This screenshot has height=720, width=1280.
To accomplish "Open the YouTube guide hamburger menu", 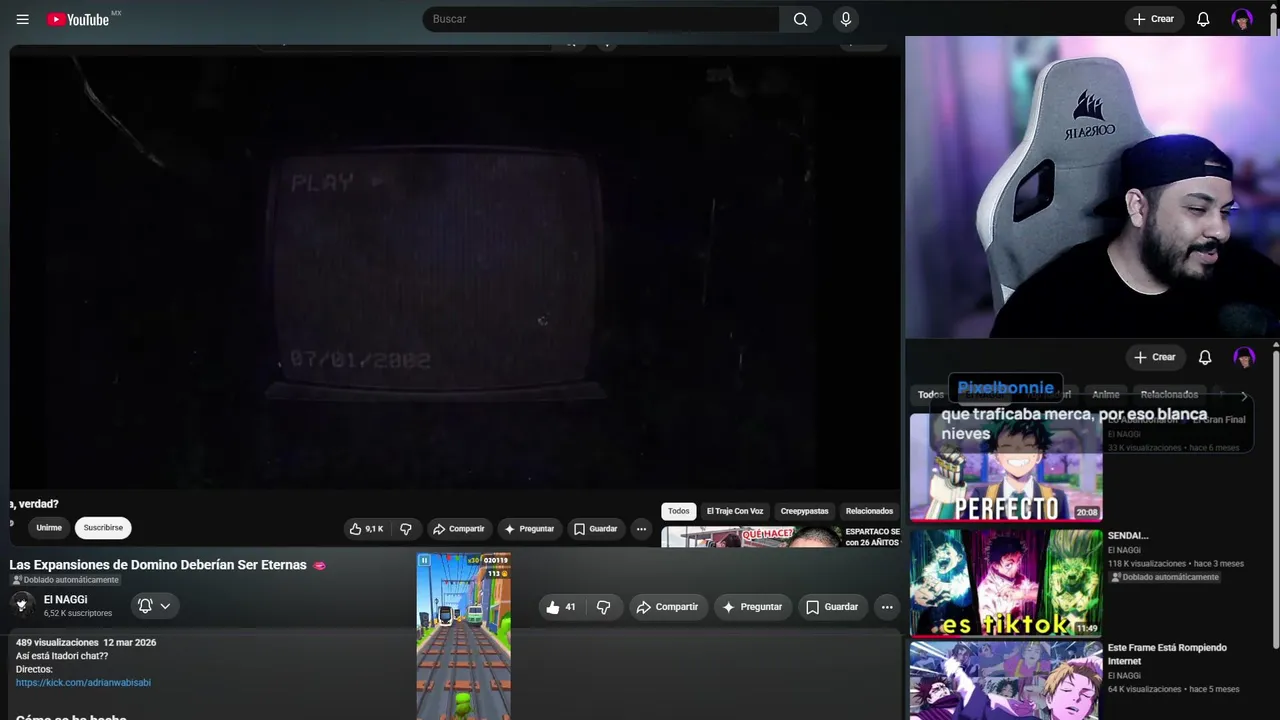I will (23, 19).
